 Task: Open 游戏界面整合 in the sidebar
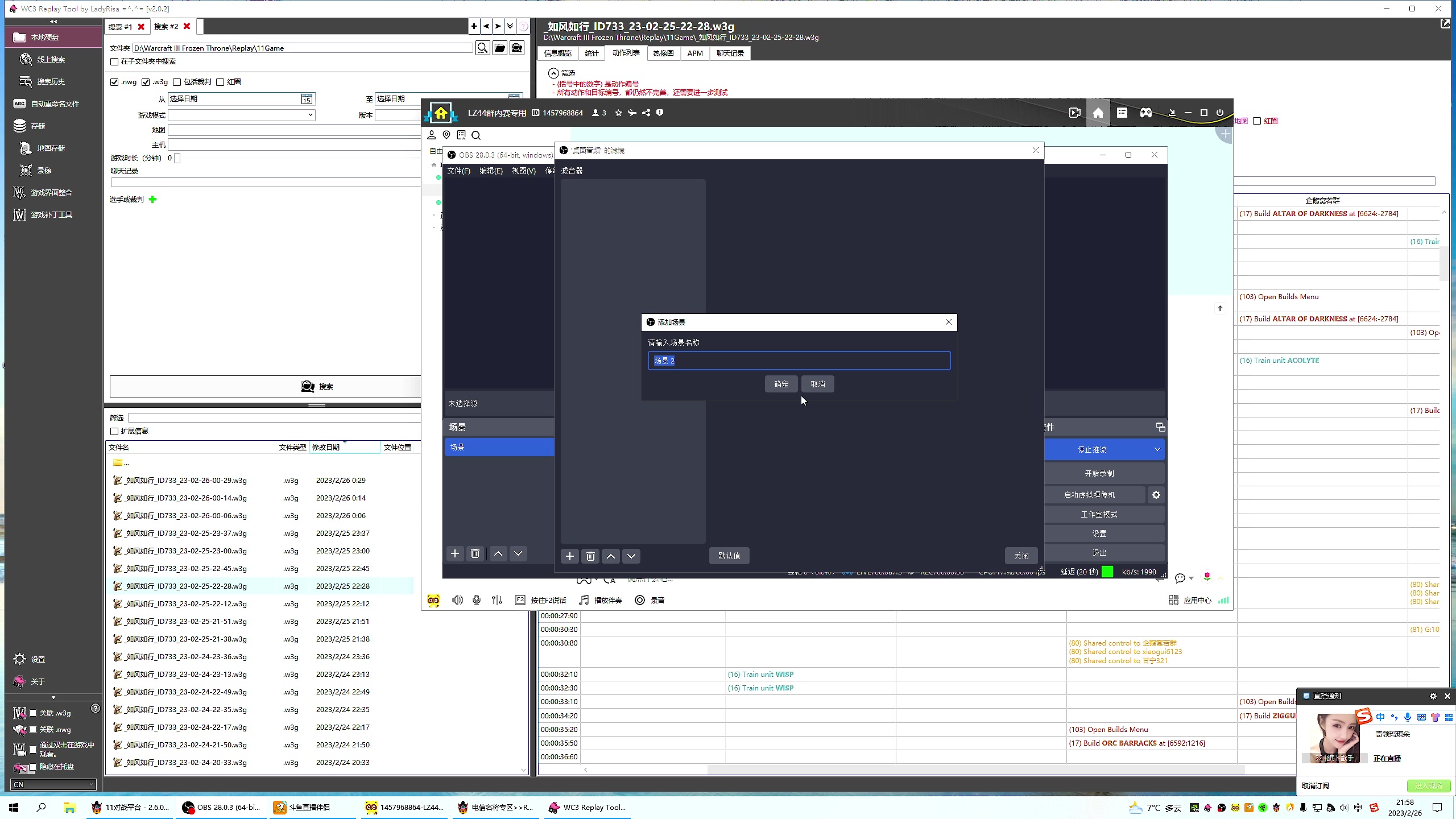tap(51, 192)
